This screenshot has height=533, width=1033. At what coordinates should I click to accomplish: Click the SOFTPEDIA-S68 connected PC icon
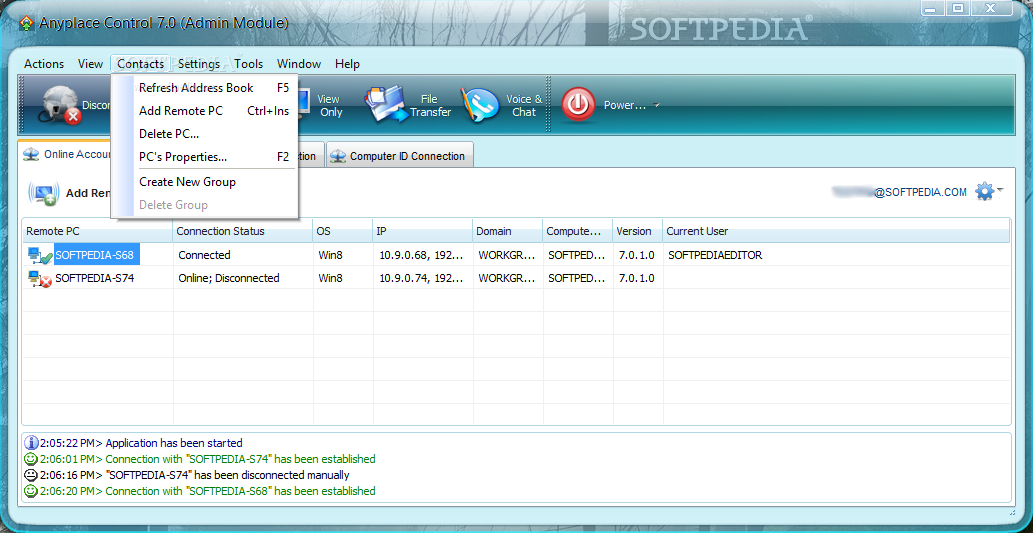click(x=40, y=256)
